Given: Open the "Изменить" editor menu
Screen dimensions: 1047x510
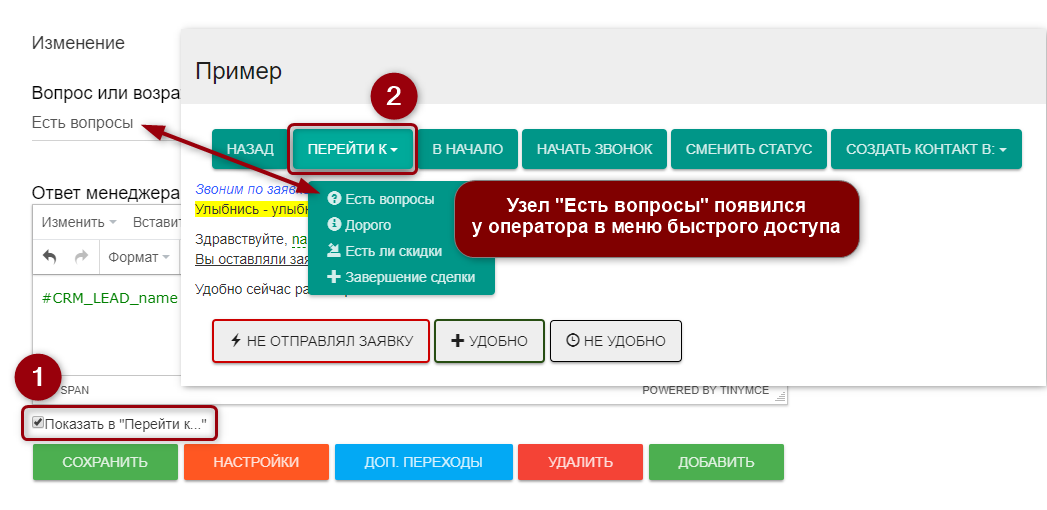Looking at the screenshot, I should point(79,221).
